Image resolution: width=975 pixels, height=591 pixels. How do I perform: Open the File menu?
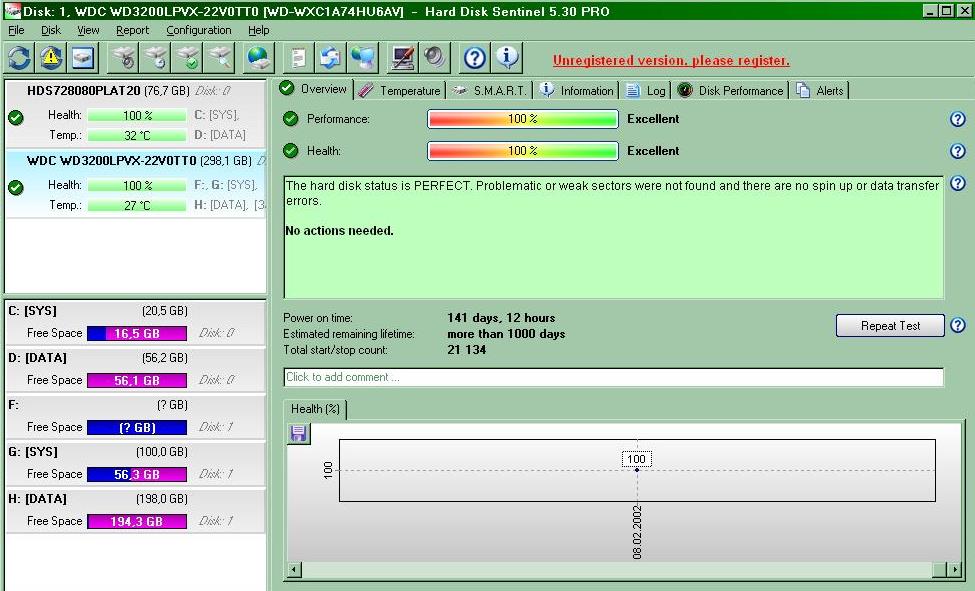[16, 30]
